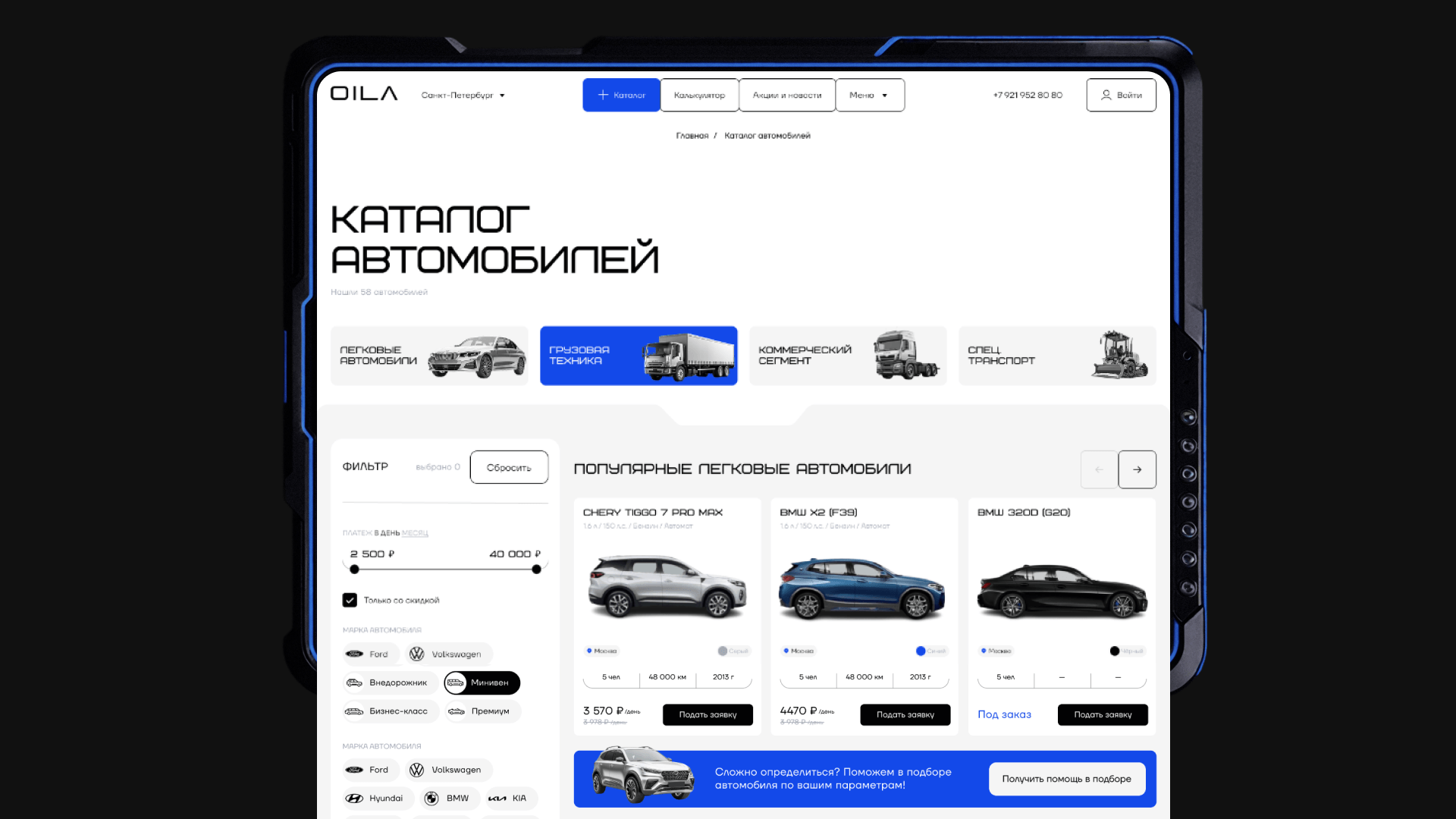Select the Грузовая техника category tab
This screenshot has height=819, width=1456.
[x=639, y=356]
